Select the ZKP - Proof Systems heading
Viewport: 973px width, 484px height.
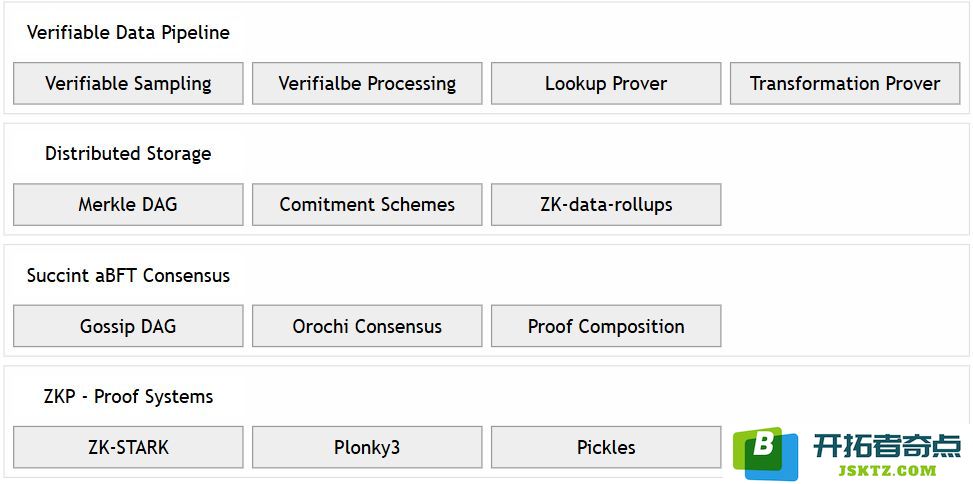tap(128, 396)
